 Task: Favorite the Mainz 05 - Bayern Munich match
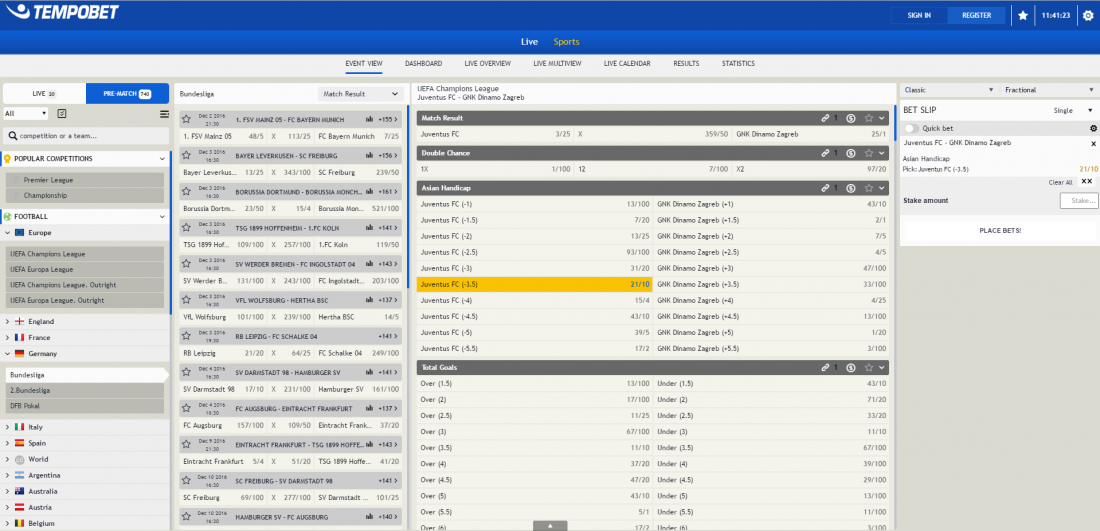click(187, 119)
